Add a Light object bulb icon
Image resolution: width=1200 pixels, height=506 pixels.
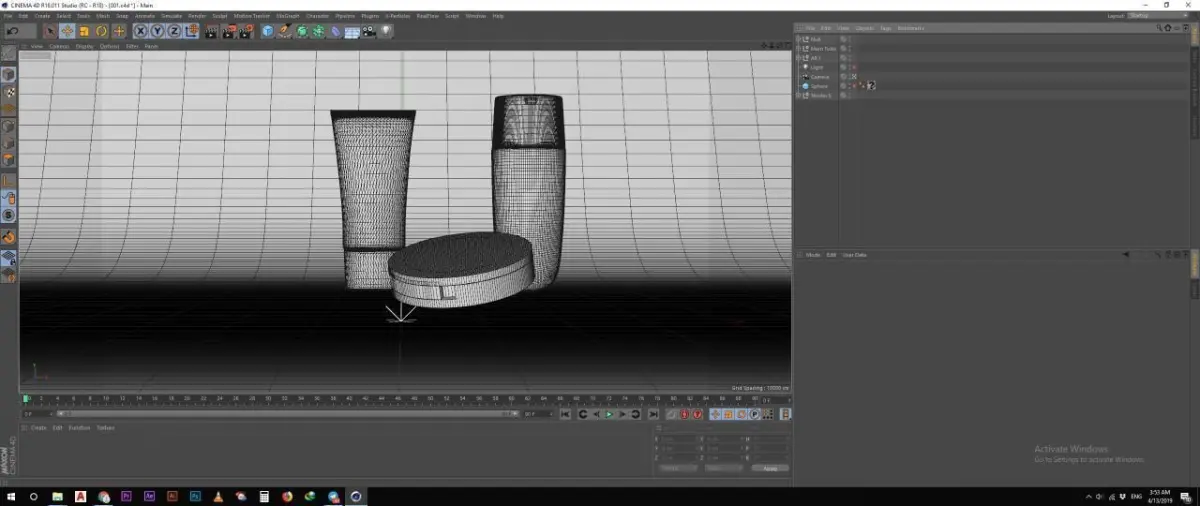(x=385, y=32)
